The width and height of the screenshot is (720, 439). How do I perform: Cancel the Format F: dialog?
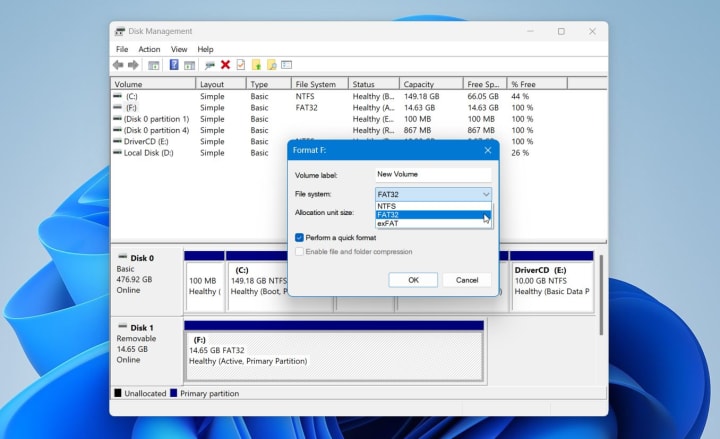pyautogui.click(x=467, y=280)
